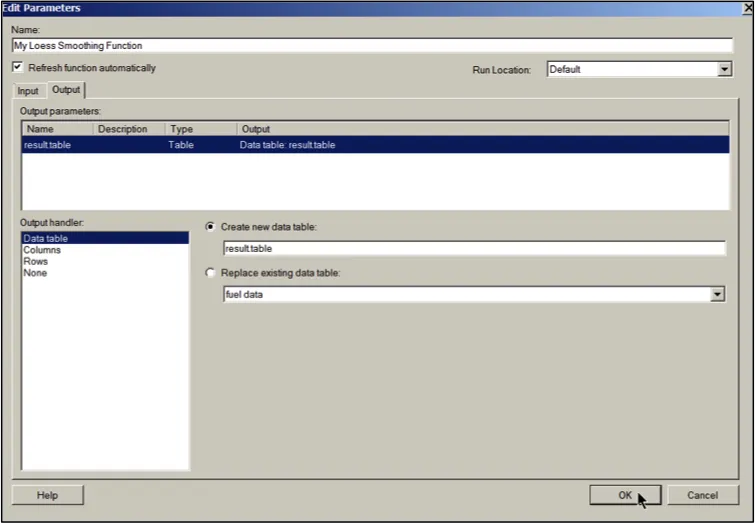Click the Name column header
Viewport: 755px width, 523px height.
[57, 129]
